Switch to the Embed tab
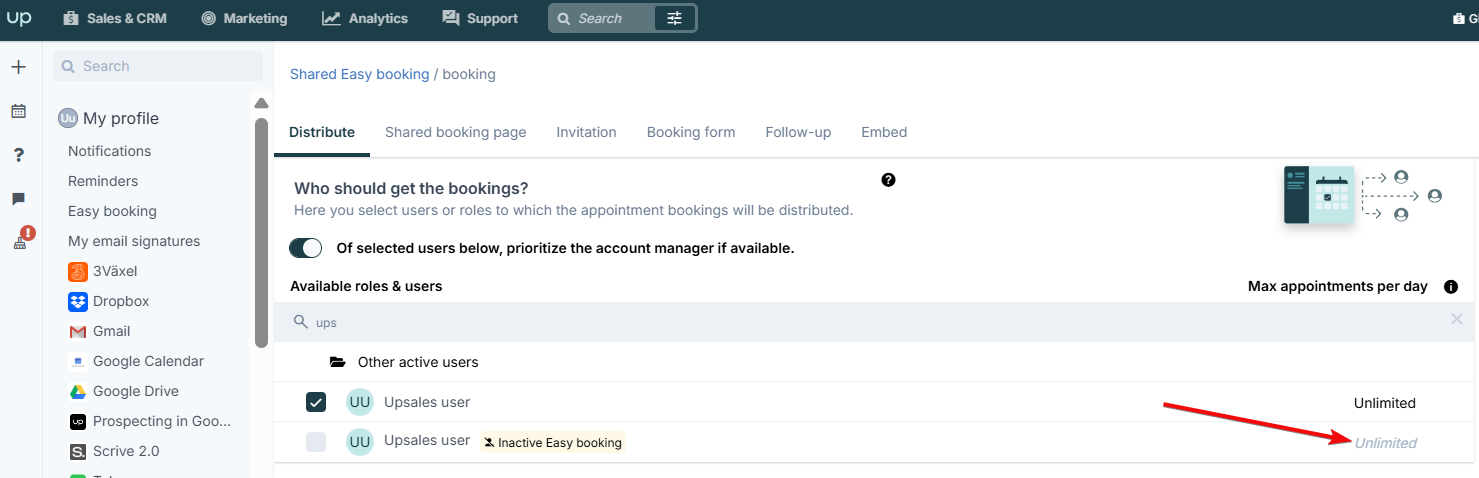 pos(884,132)
